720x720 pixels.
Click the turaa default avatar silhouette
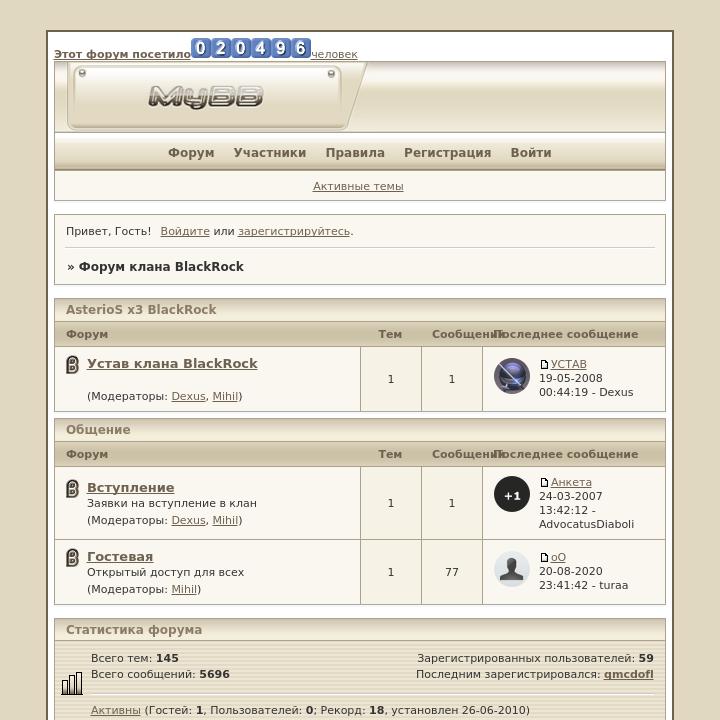tap(512, 569)
